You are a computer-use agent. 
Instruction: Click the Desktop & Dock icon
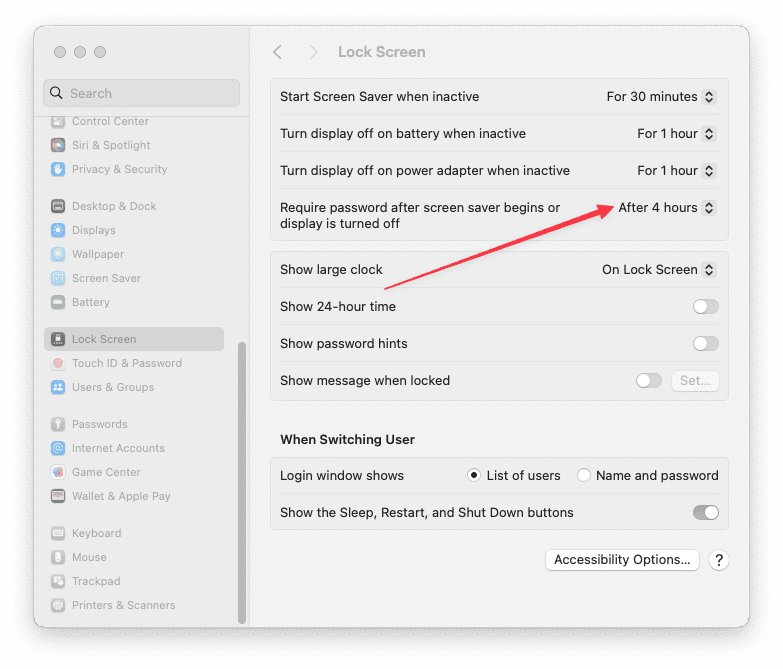point(58,206)
